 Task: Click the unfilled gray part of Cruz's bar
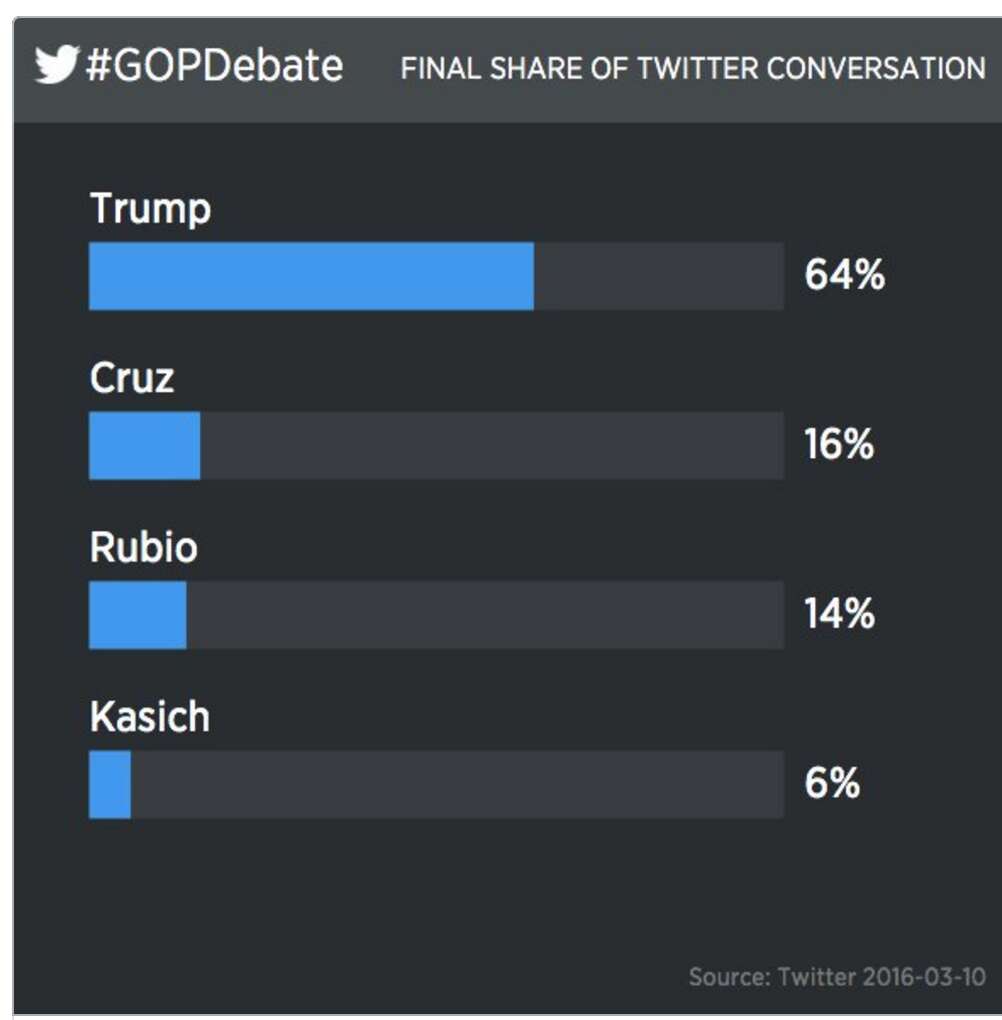491,445
